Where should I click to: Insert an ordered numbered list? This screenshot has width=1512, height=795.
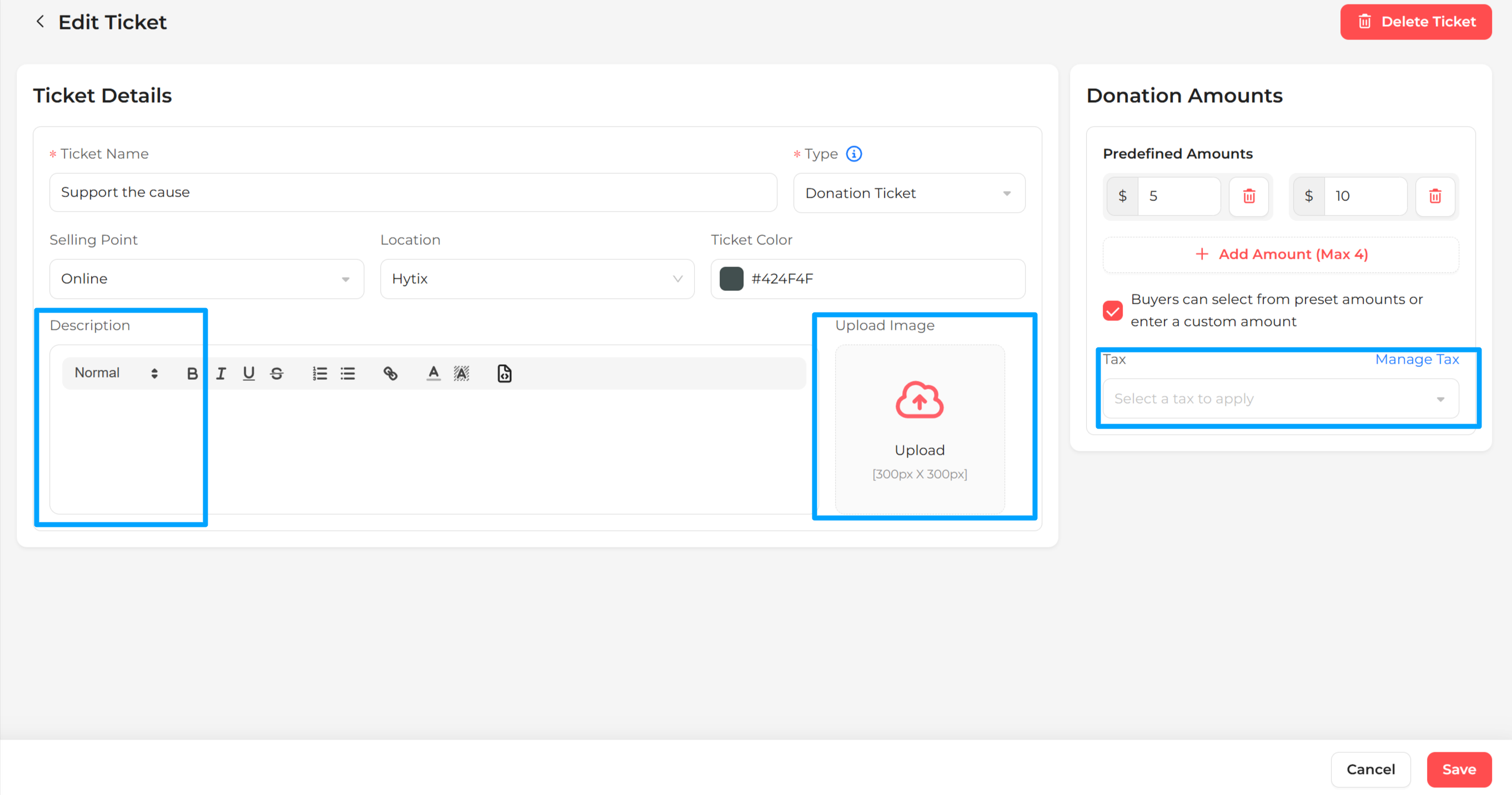tap(320, 374)
